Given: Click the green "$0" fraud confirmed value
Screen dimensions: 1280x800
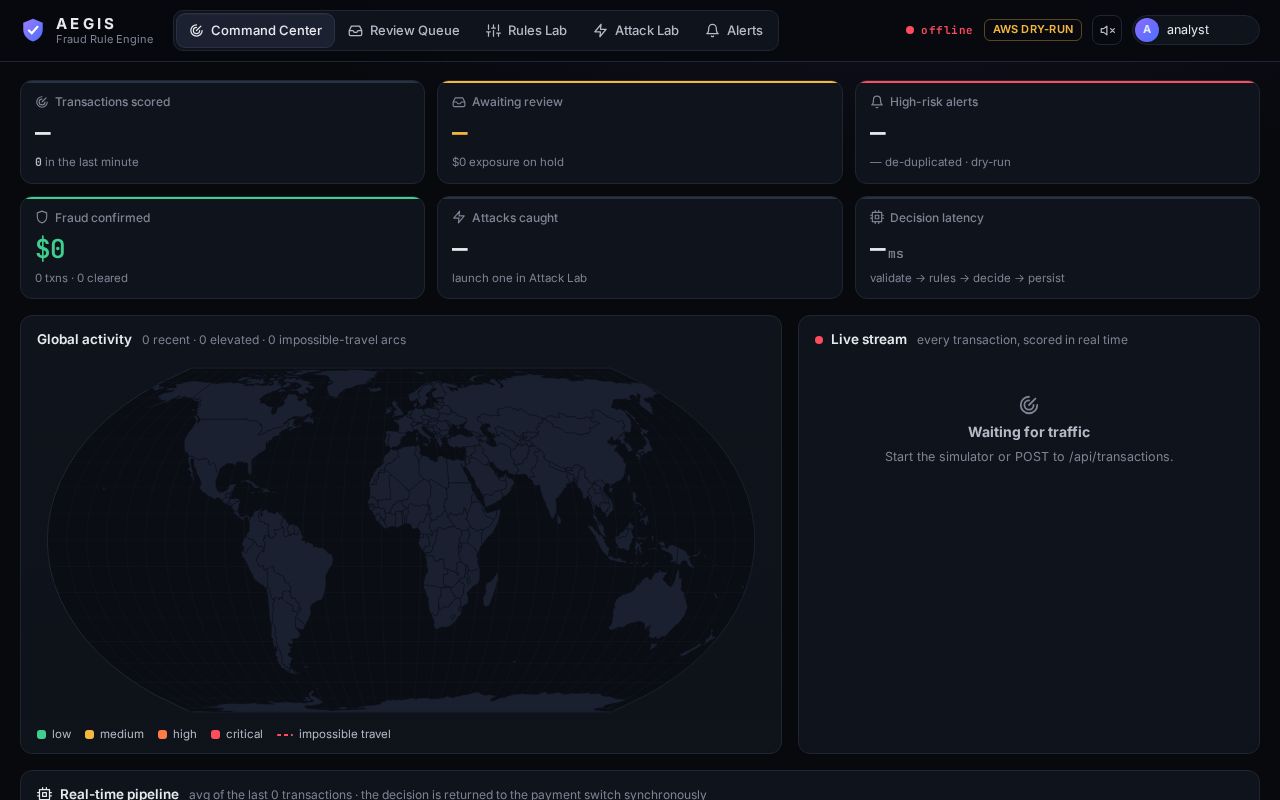Looking at the screenshot, I should point(50,249).
